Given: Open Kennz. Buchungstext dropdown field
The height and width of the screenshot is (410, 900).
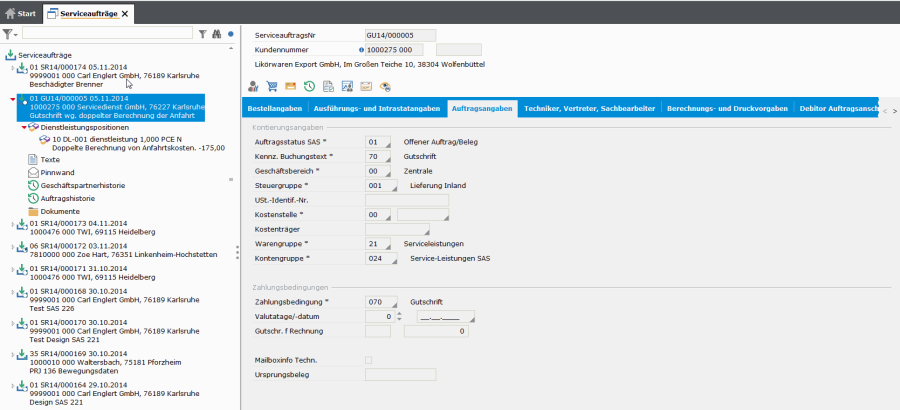Looking at the screenshot, I should (x=378, y=156).
